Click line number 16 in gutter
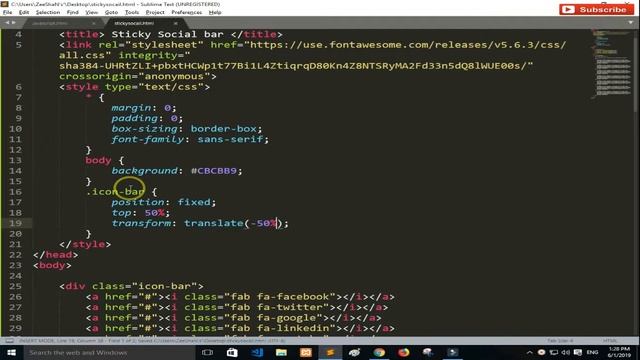 pyautogui.click(x=16, y=192)
